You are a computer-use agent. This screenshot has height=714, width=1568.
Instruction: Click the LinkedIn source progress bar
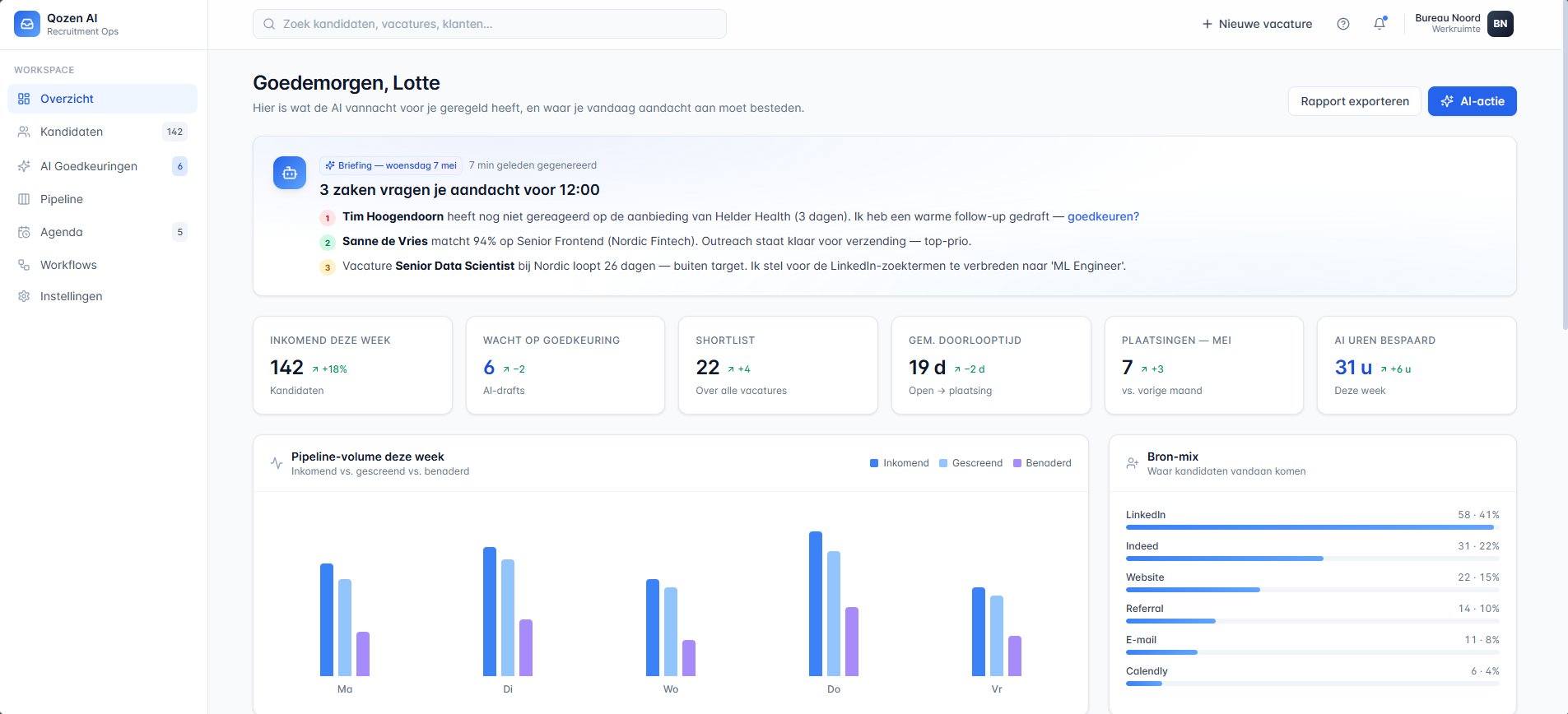point(1313,527)
